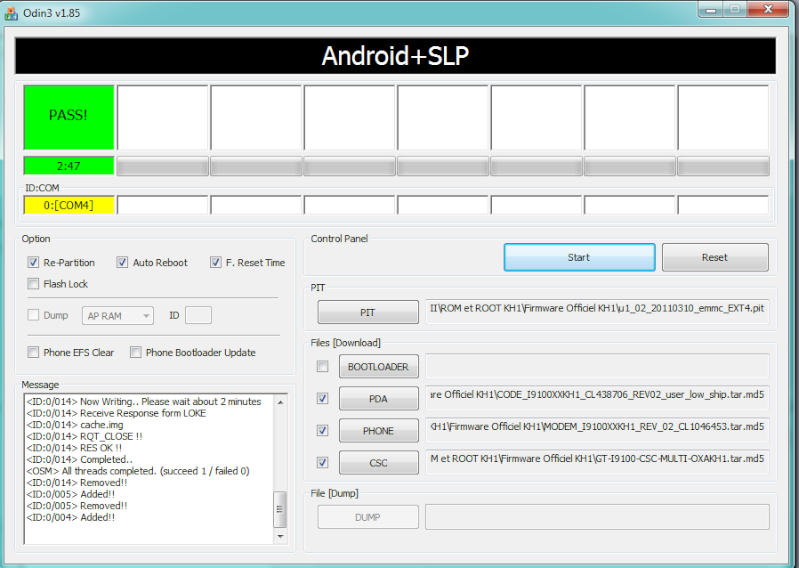Viewport: 799px width, 568px height.
Task: Select the 0:[COM4] port field
Action: [x=69, y=205]
